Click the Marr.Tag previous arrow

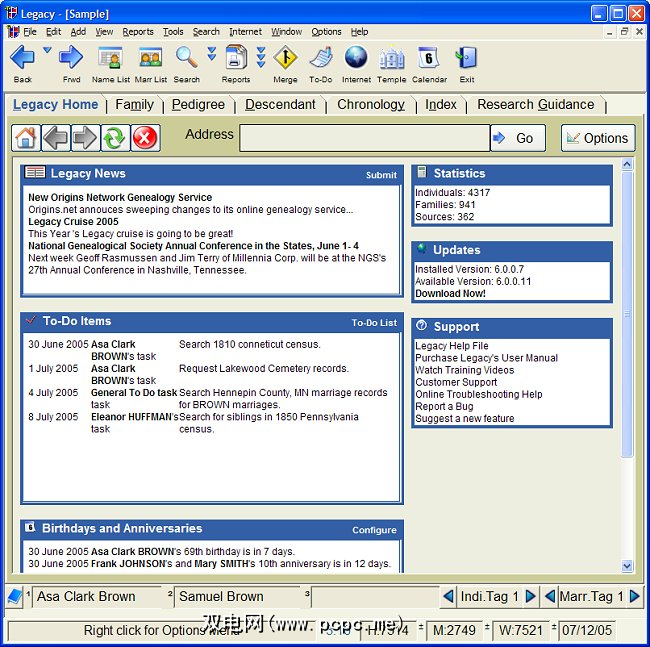(x=550, y=596)
